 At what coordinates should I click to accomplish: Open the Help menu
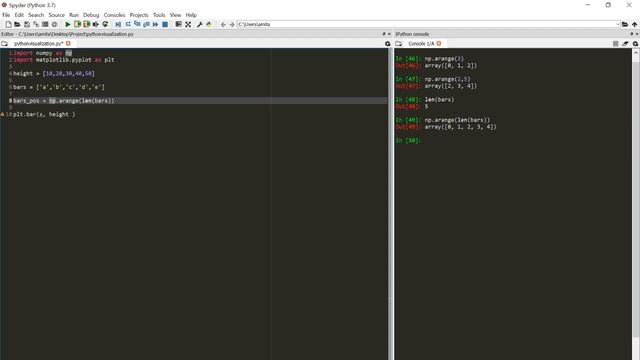tap(191, 15)
